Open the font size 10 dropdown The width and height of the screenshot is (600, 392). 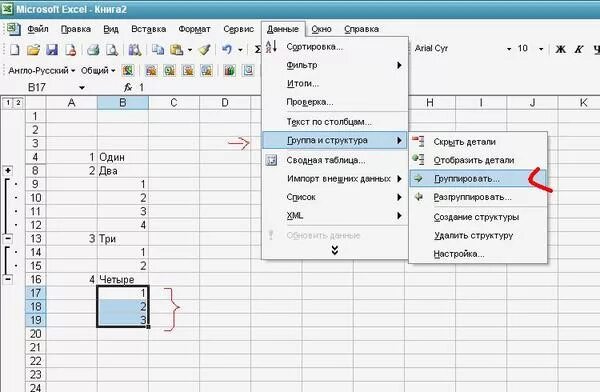(x=541, y=49)
